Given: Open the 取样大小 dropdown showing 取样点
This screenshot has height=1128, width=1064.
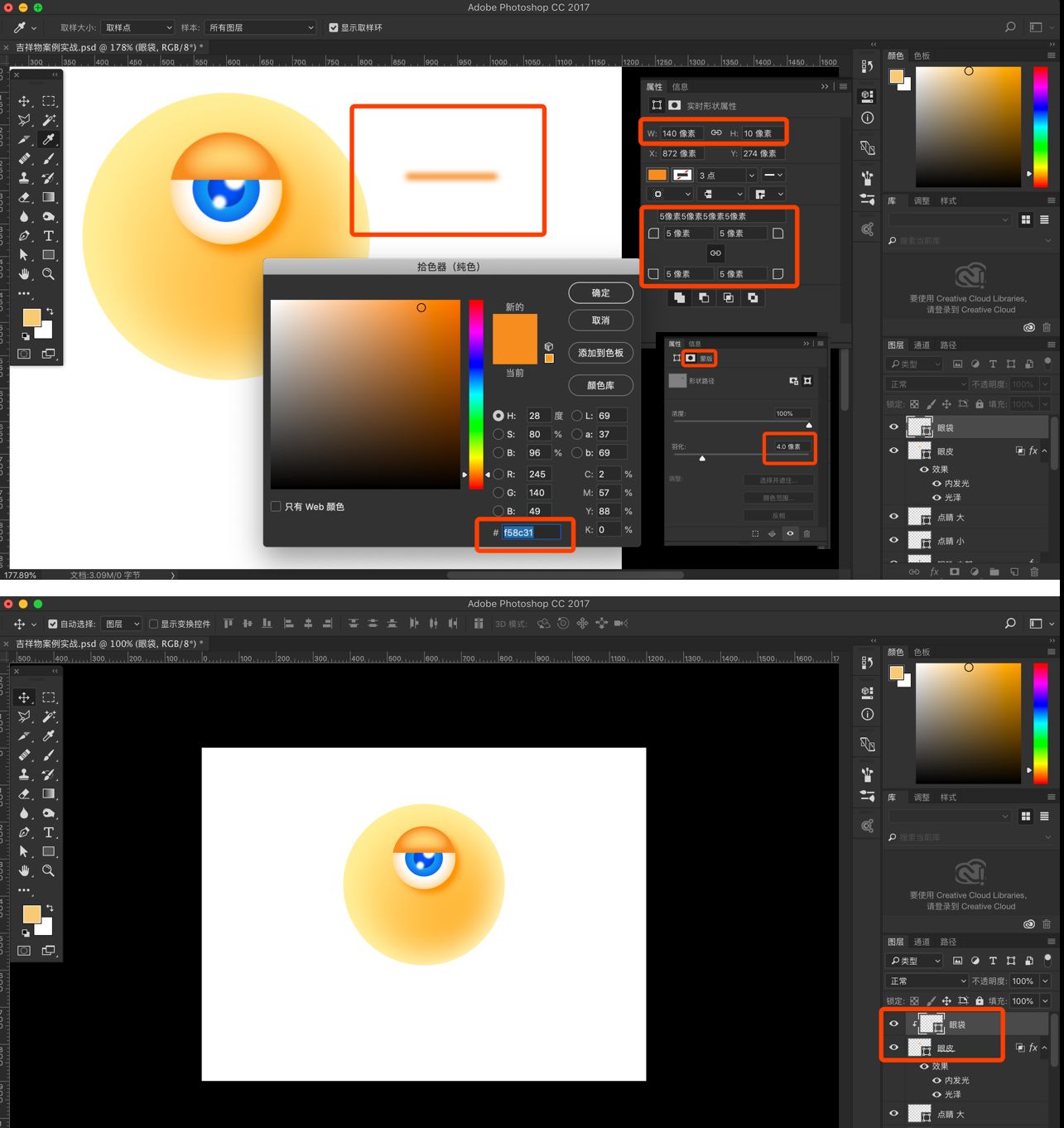Looking at the screenshot, I should pyautogui.click(x=137, y=27).
